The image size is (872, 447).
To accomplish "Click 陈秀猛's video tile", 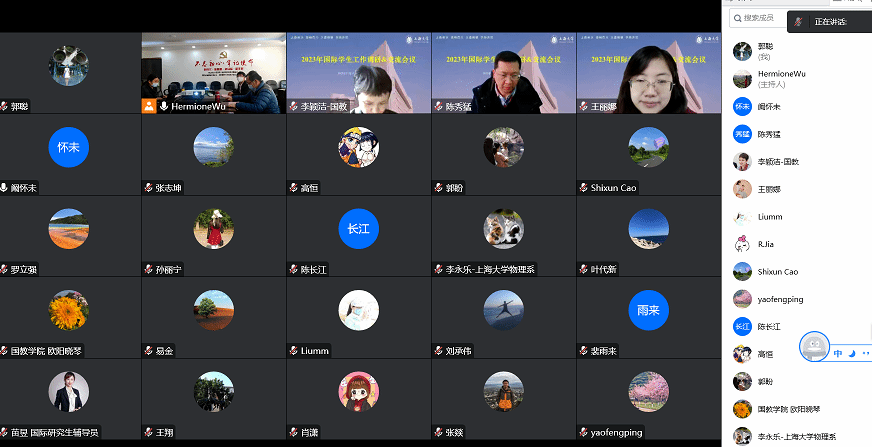I will tap(503, 73).
